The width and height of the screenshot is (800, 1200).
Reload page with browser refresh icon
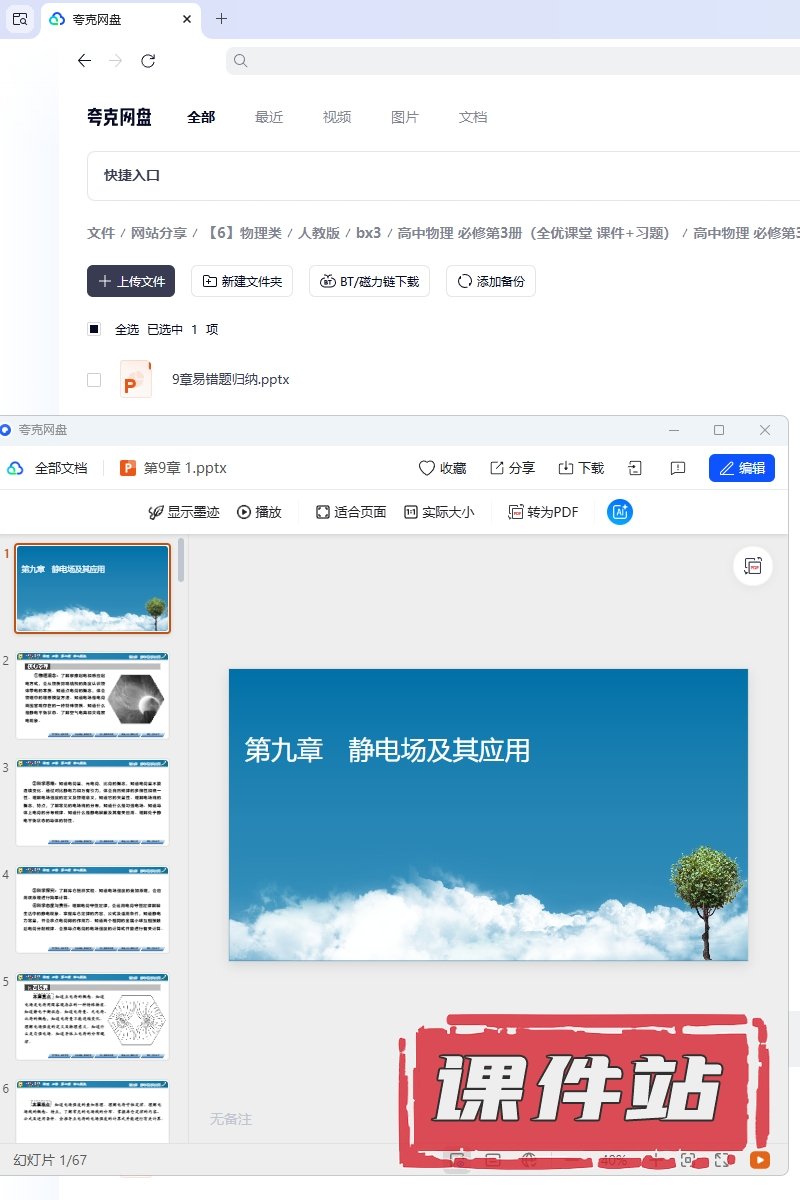148,61
